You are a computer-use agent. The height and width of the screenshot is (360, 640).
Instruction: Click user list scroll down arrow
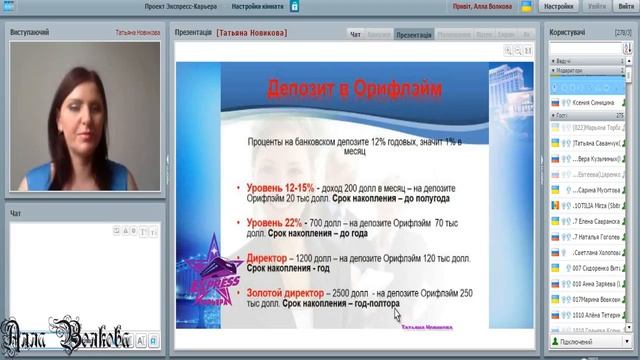pyautogui.click(x=629, y=327)
